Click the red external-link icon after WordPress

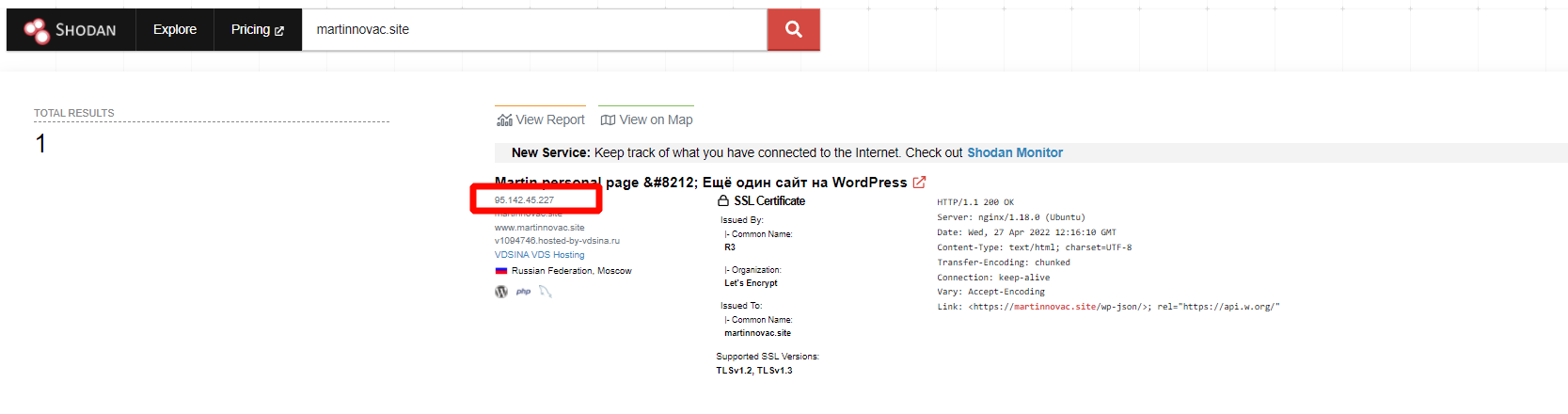pos(919,183)
